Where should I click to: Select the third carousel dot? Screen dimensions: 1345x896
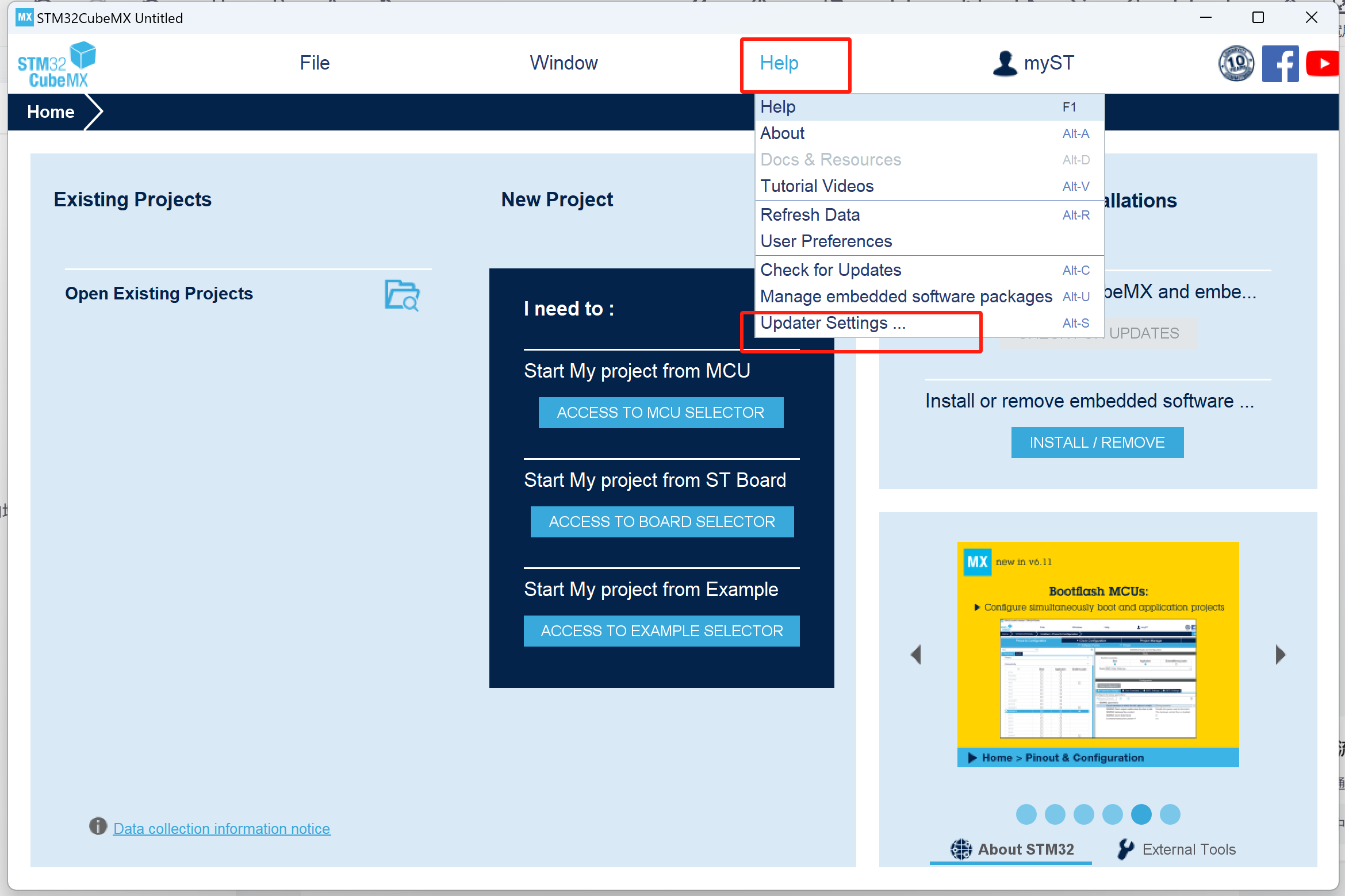(1083, 814)
